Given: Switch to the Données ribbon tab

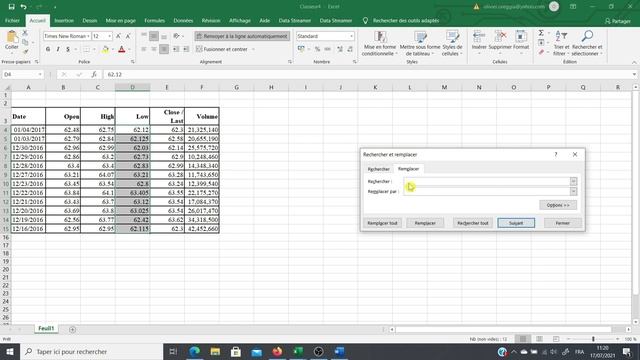Looking at the screenshot, I should click(183, 20).
